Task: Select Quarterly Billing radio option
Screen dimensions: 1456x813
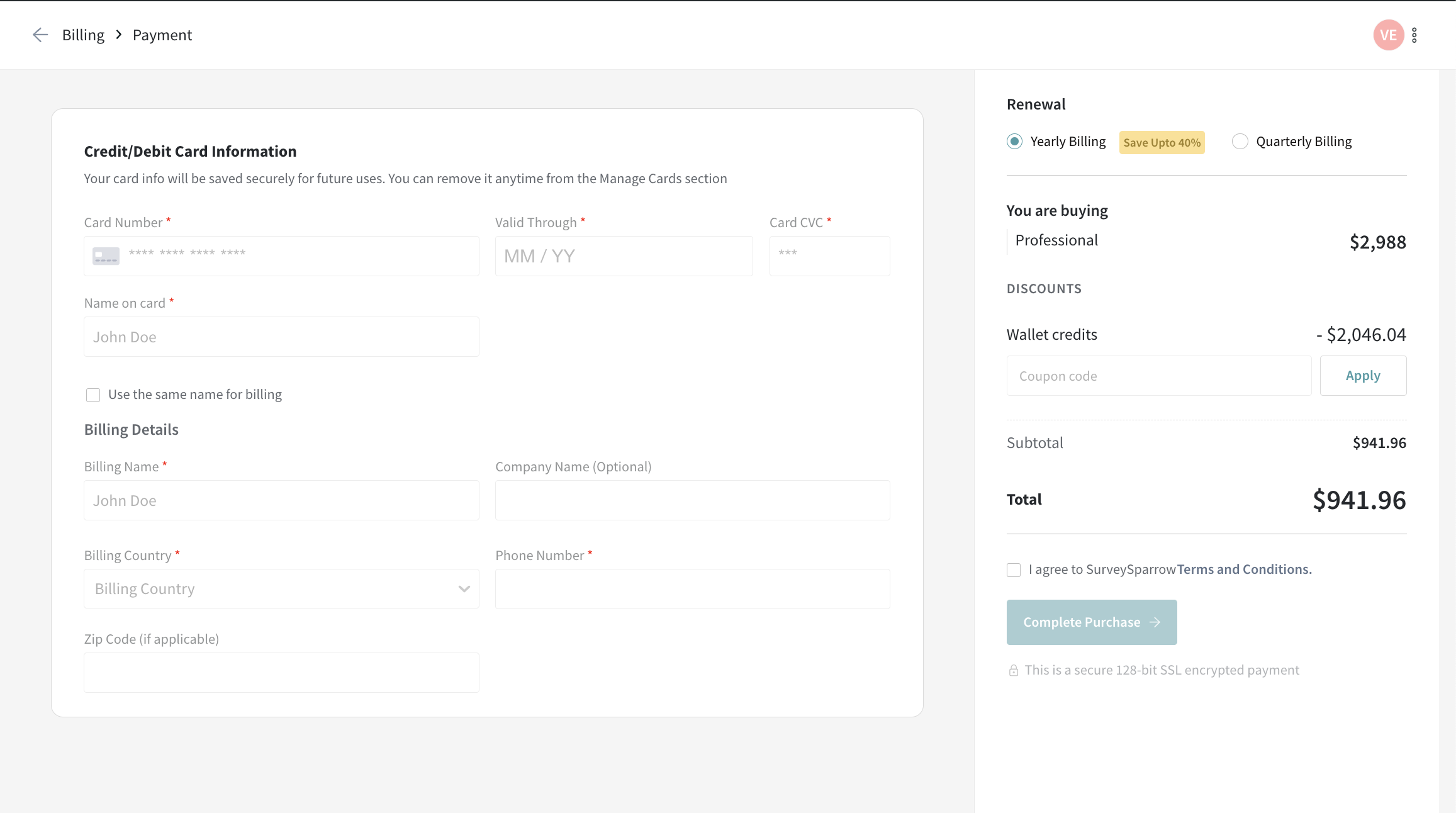Action: pyautogui.click(x=1240, y=142)
